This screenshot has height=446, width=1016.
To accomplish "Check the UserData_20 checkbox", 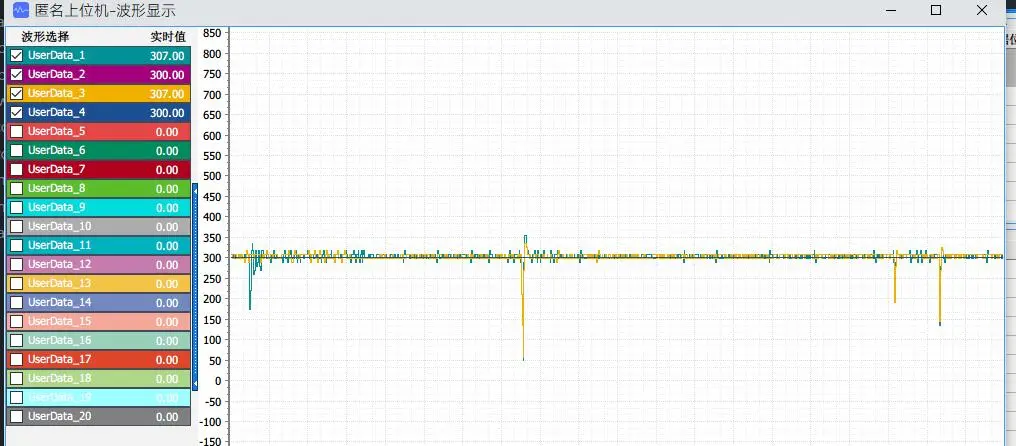I will click(16, 416).
